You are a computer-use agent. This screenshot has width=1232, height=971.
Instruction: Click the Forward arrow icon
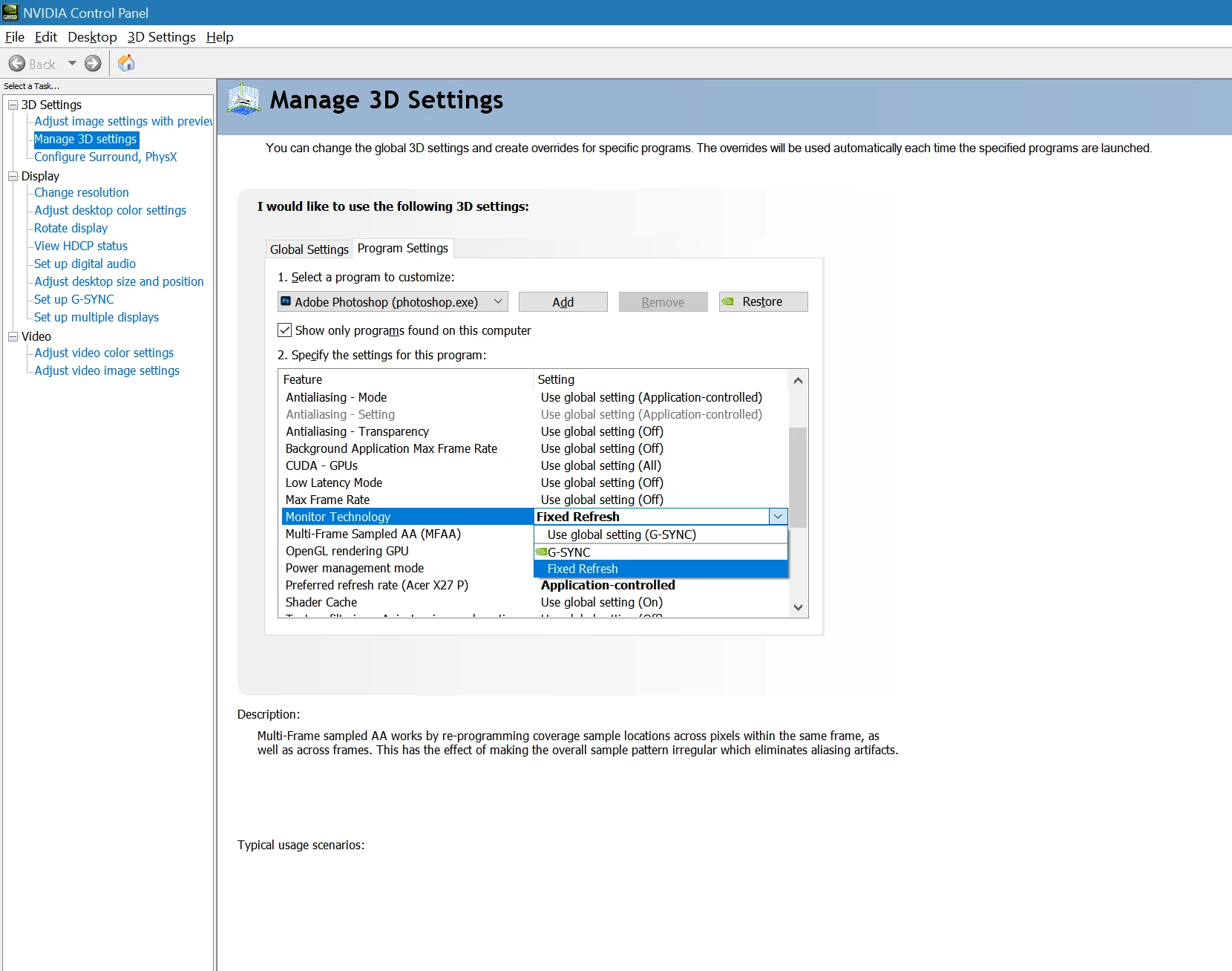(93, 64)
